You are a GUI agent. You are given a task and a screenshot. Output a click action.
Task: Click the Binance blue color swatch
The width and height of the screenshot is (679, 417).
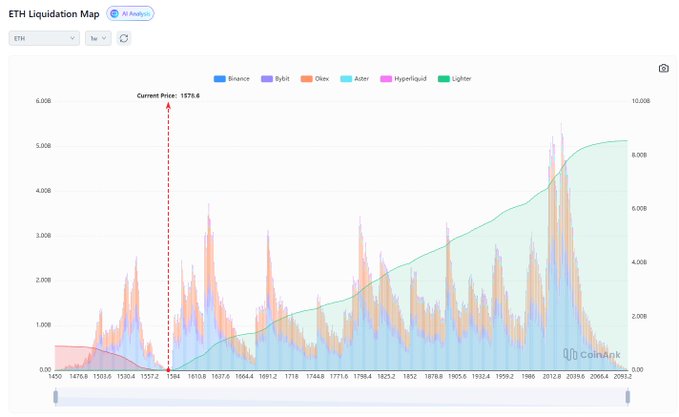pos(220,79)
